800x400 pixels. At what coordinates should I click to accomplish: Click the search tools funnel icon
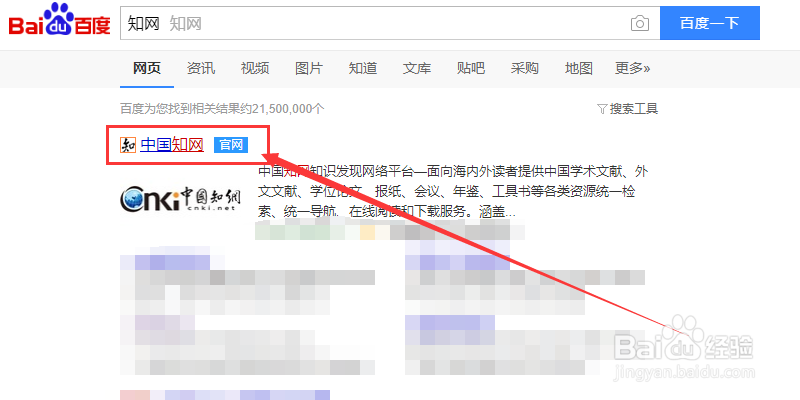point(602,109)
